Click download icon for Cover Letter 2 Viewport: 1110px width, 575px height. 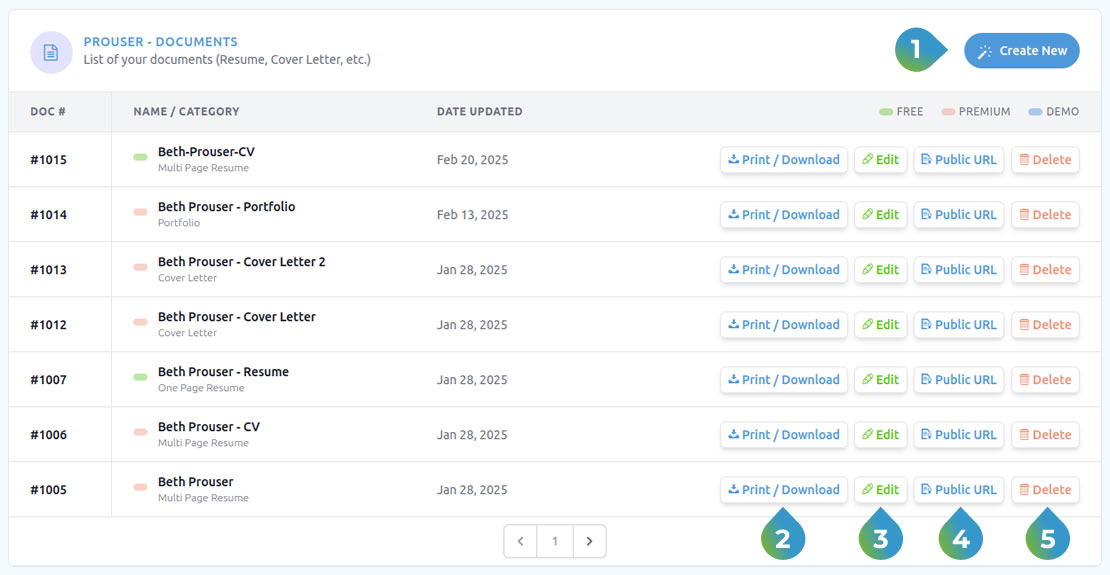click(x=733, y=270)
